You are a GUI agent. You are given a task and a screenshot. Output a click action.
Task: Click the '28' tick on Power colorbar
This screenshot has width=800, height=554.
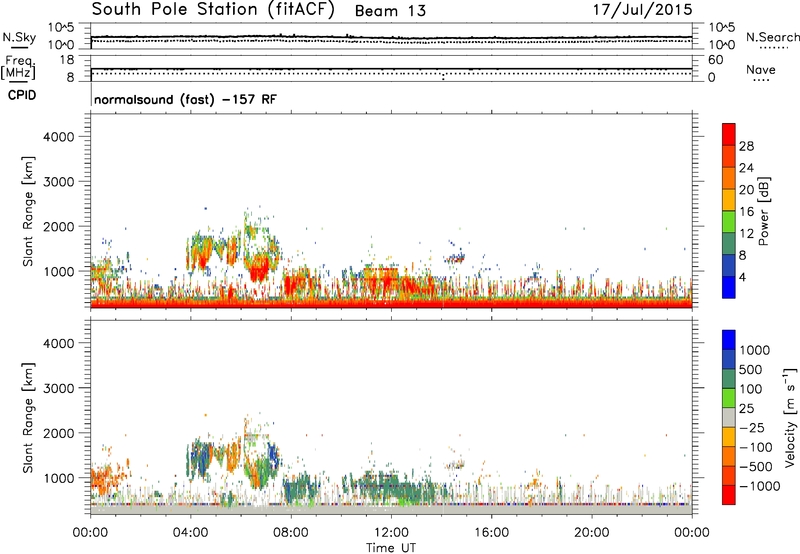[x=746, y=146]
